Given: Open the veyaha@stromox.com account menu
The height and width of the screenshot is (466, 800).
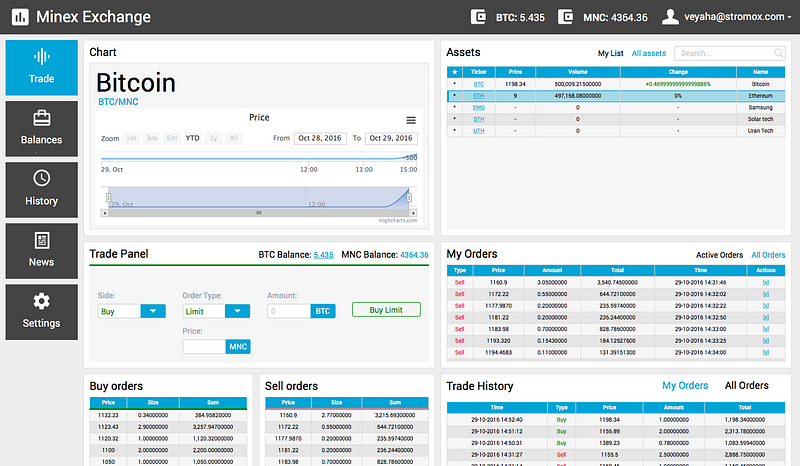Looking at the screenshot, I should click(738, 17).
